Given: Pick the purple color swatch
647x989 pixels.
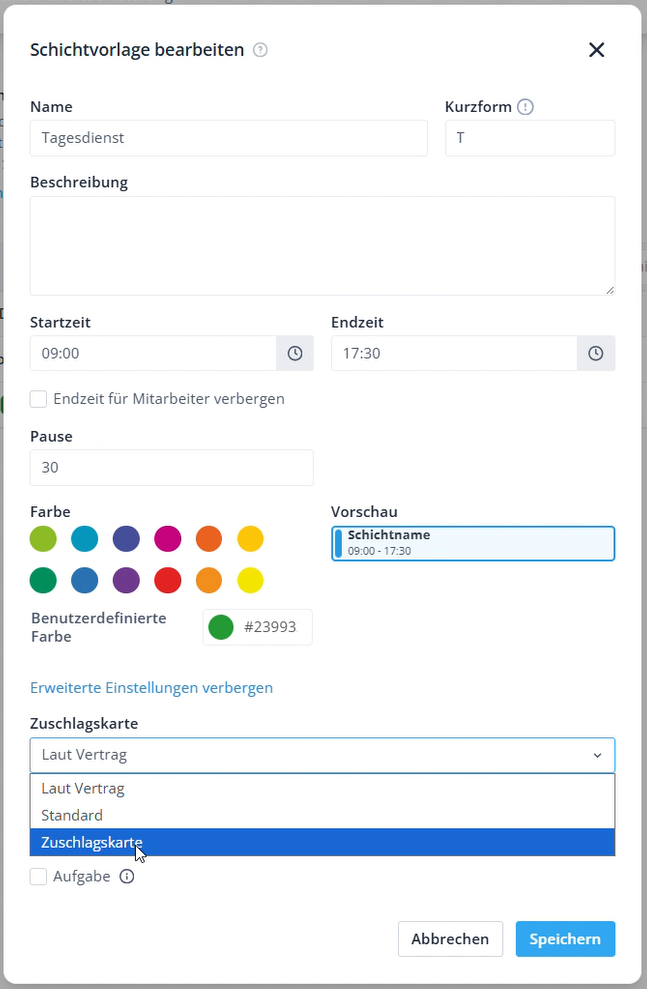Looking at the screenshot, I should point(126,580).
